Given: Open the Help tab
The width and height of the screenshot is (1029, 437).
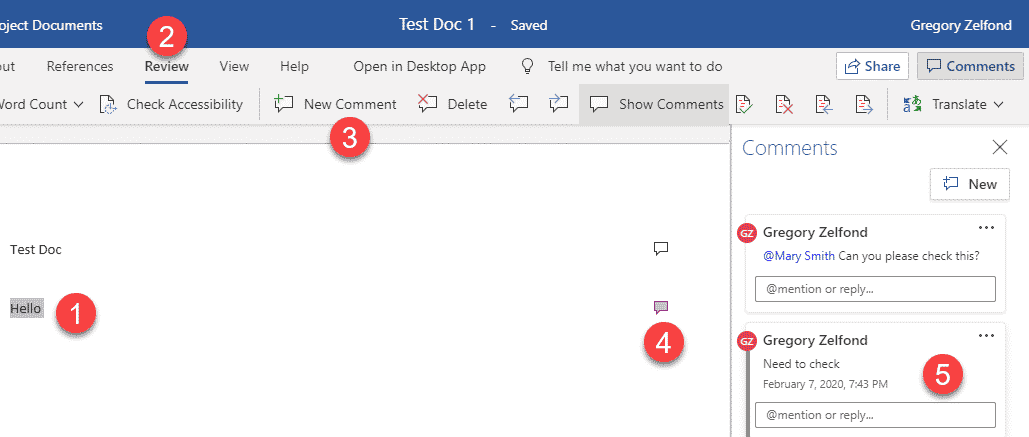Looking at the screenshot, I should [294, 66].
